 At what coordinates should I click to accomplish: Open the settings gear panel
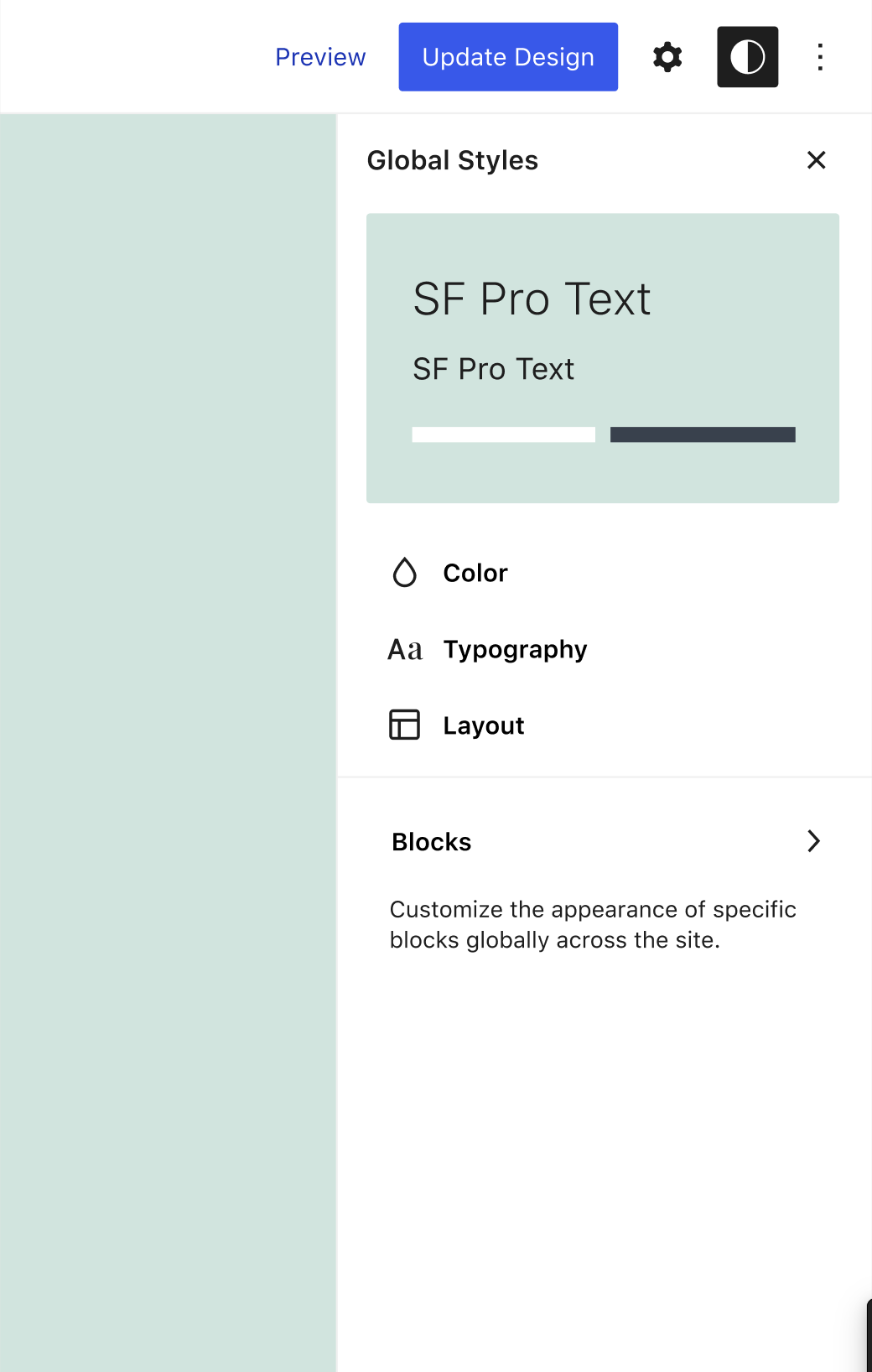pos(667,57)
